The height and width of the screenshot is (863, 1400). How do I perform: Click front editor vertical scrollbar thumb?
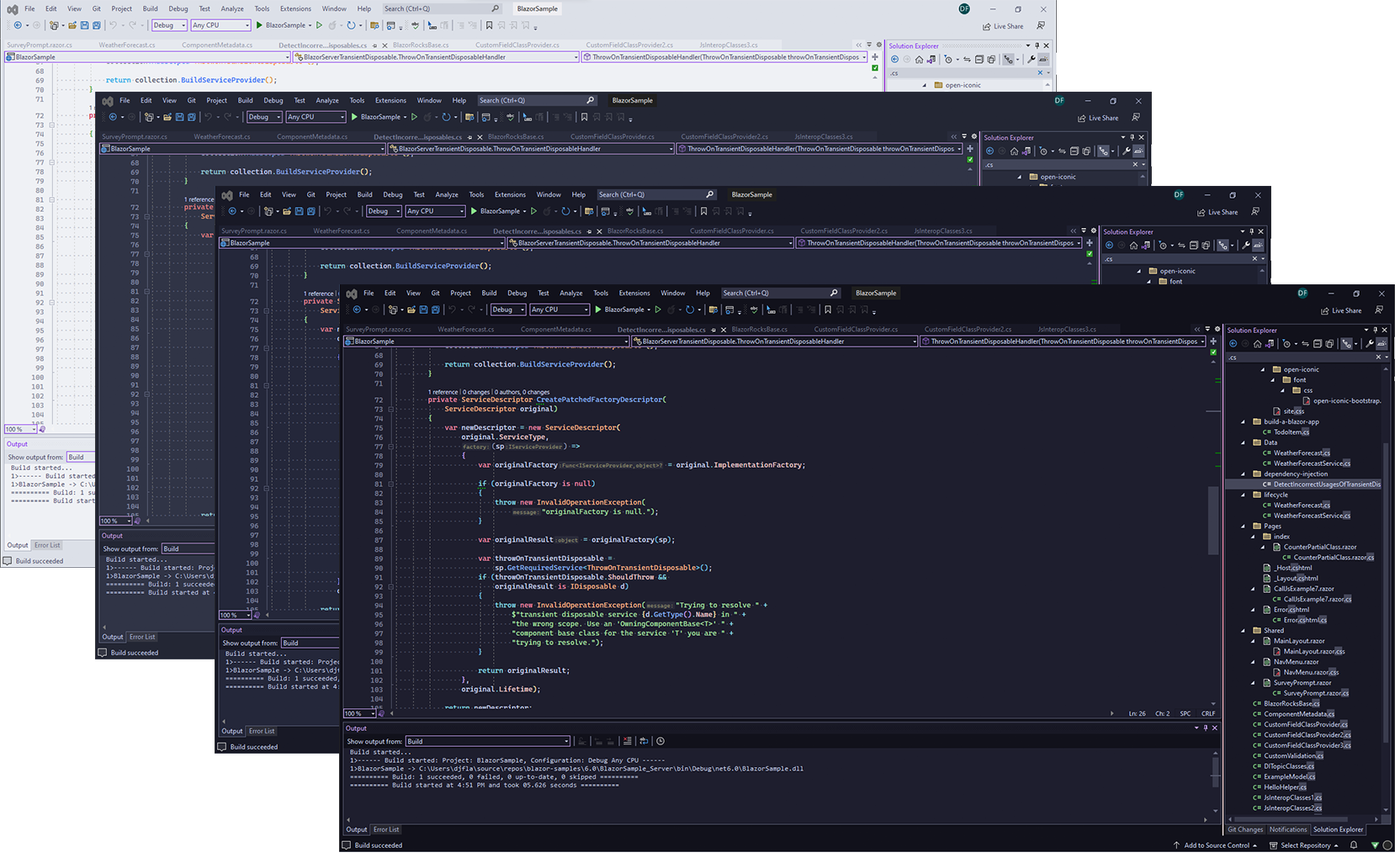[1213, 520]
